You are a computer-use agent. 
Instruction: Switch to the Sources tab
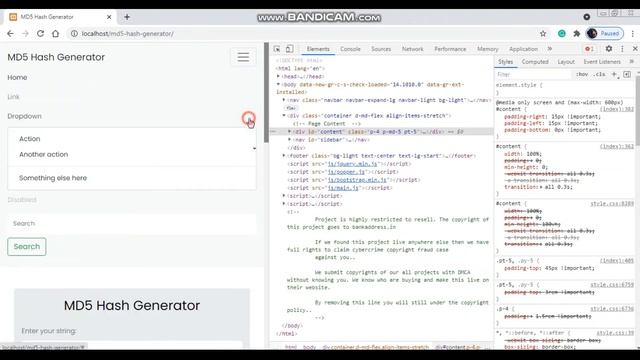click(381, 49)
